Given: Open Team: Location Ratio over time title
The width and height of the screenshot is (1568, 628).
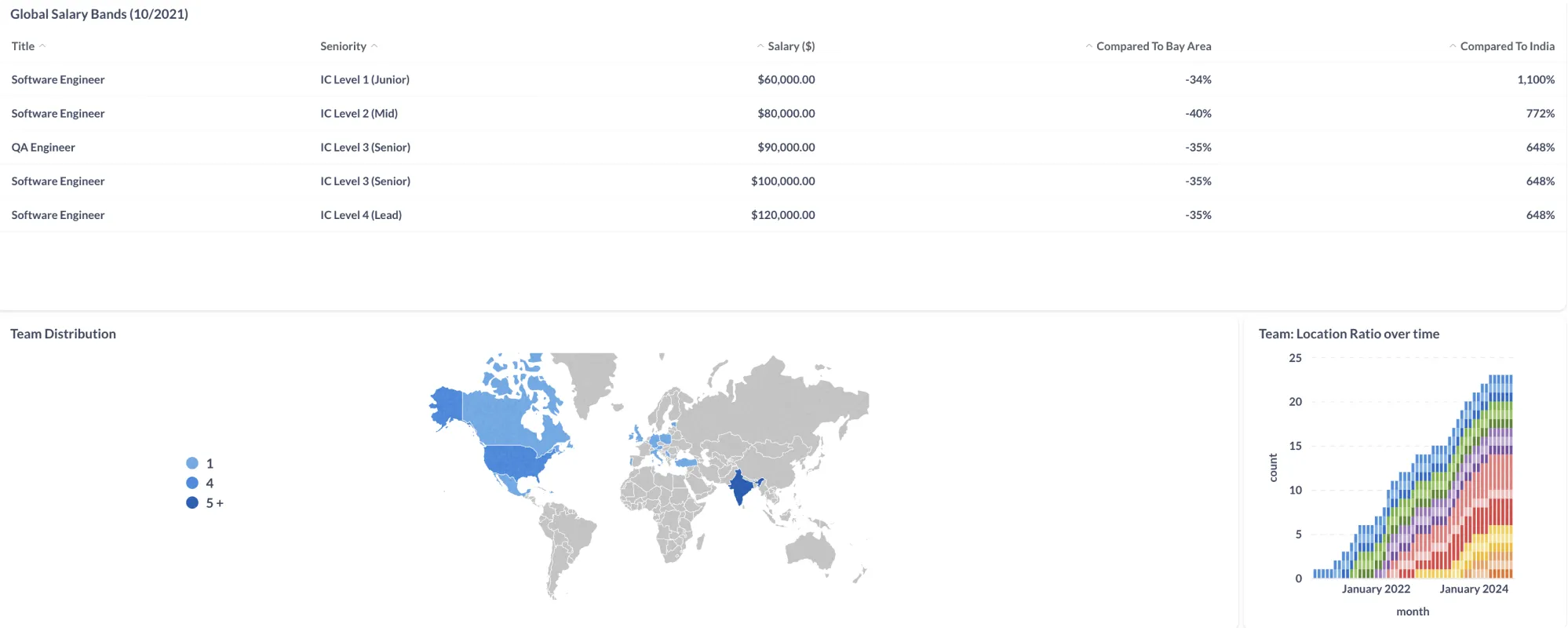Looking at the screenshot, I should click(x=1348, y=334).
